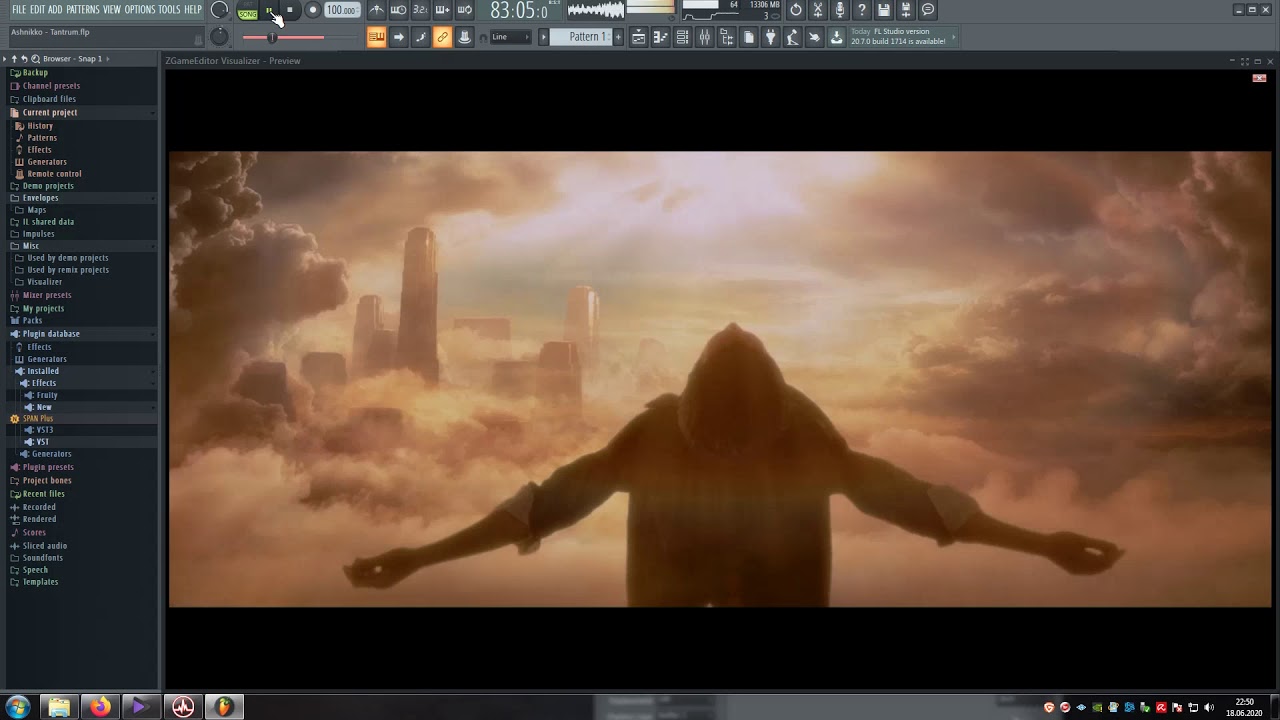The height and width of the screenshot is (720, 1280).
Task: Click the undo history icon
Action: (x=796, y=10)
